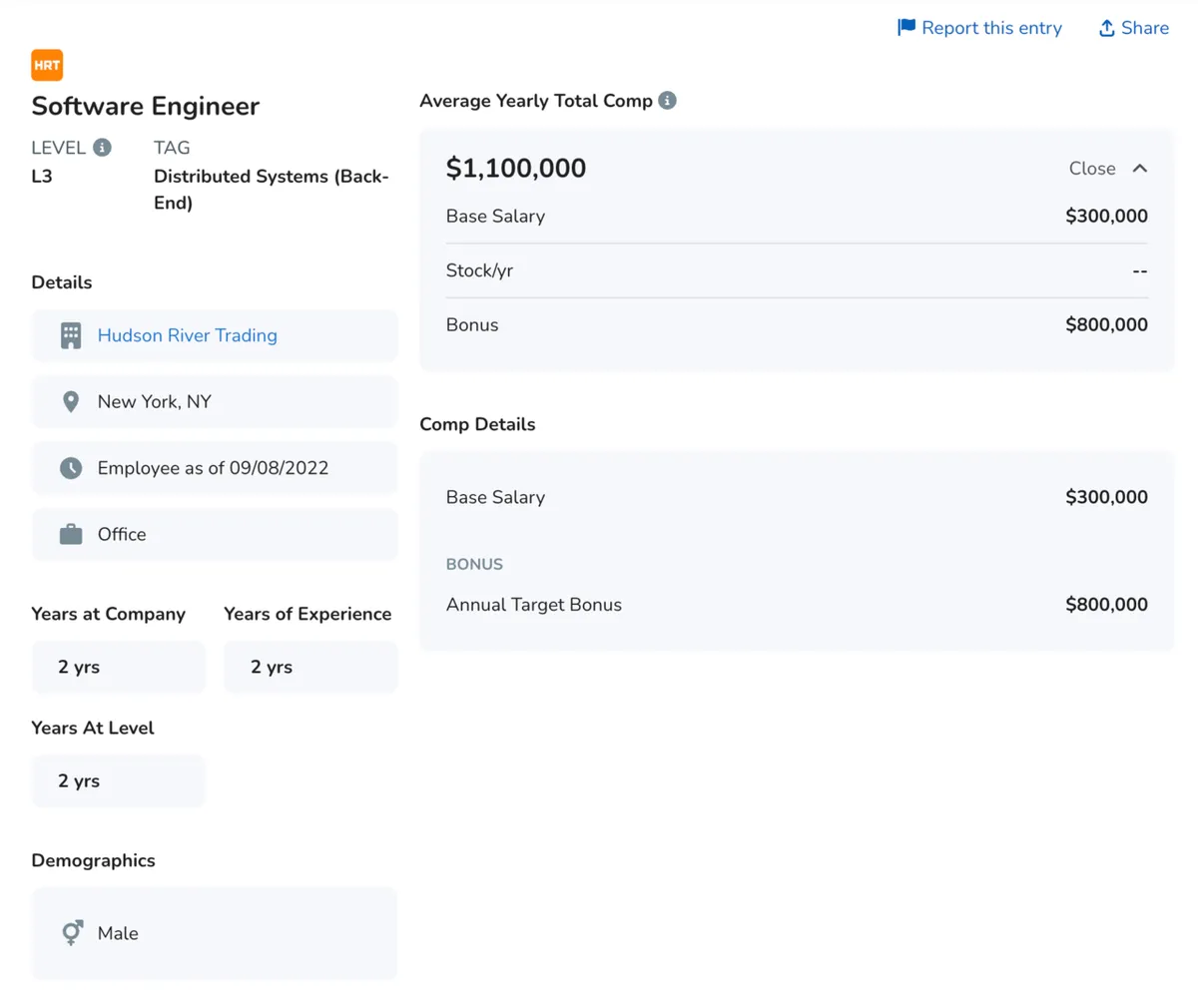This screenshot has width=1198, height=1008.
Task: Click the Close text in comp panel
Action: point(1091,169)
